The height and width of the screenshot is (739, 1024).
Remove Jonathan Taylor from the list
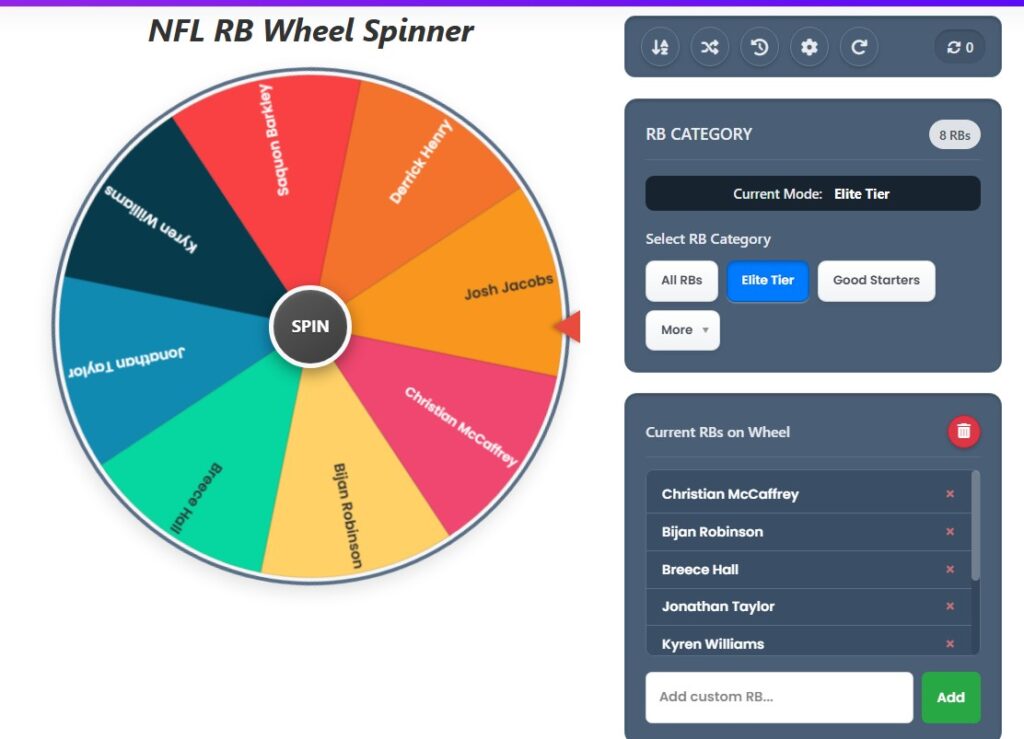click(948, 606)
